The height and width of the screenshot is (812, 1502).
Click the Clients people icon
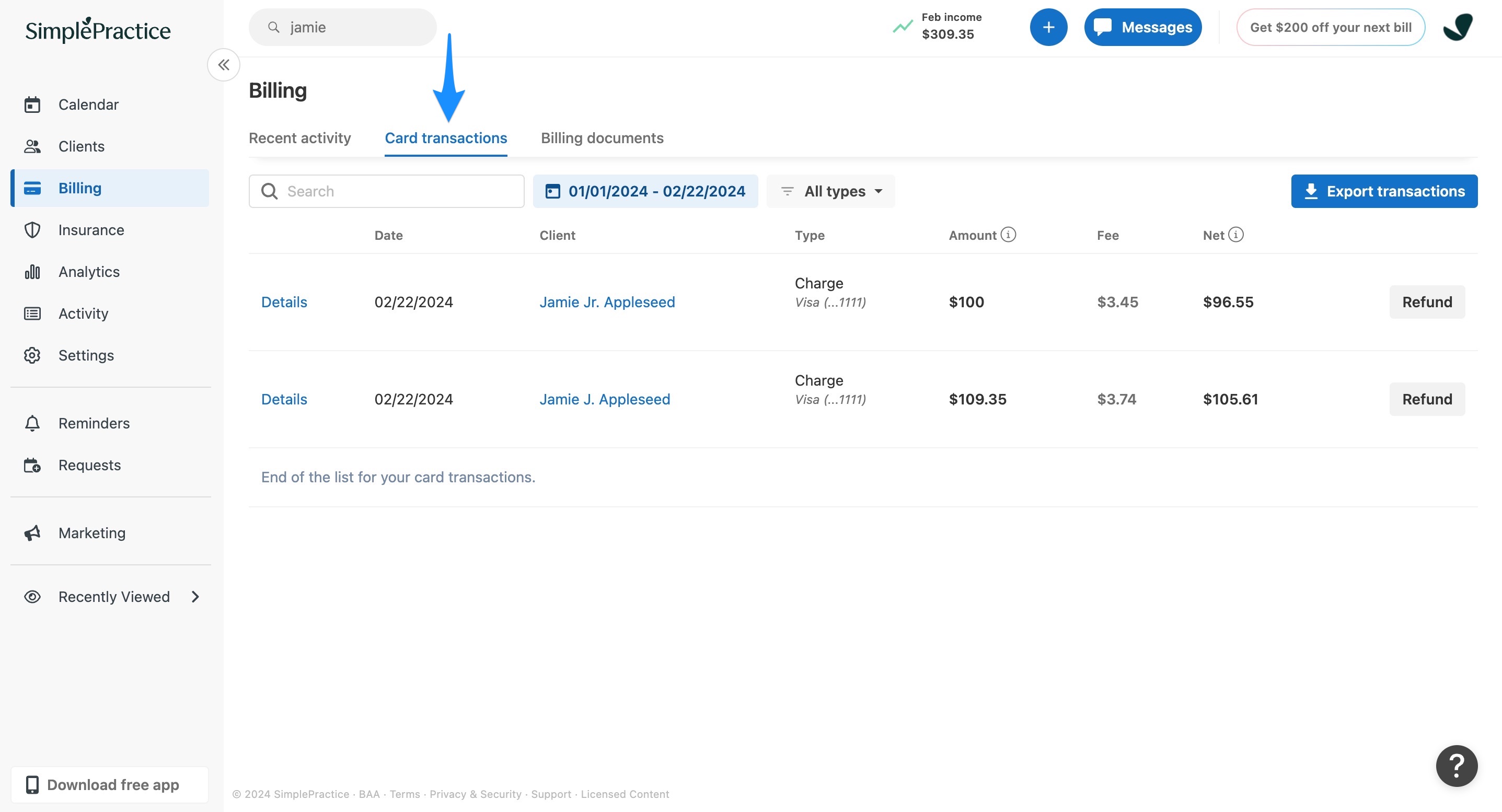point(32,146)
